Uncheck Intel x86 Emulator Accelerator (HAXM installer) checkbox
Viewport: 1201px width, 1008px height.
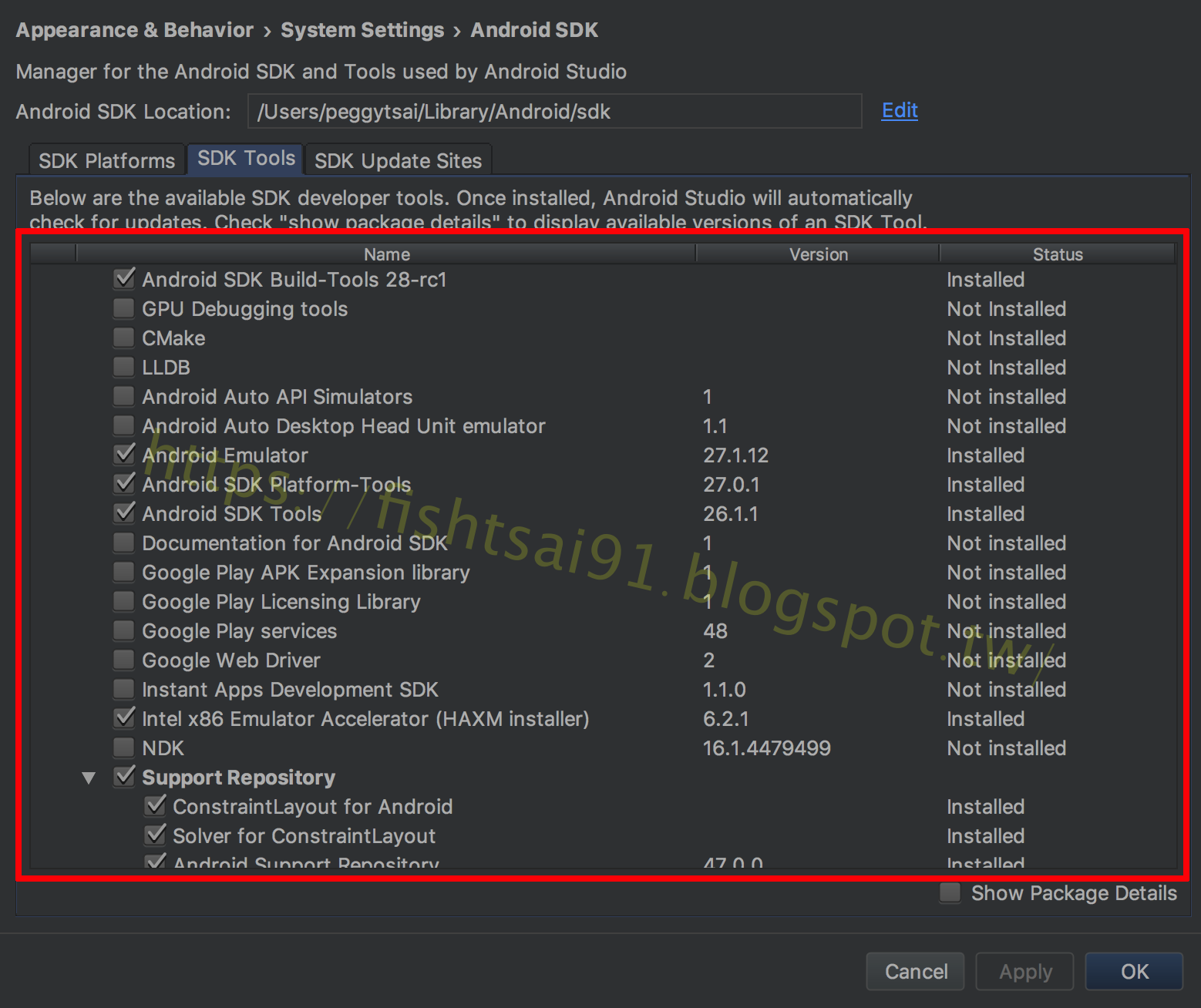(124, 718)
